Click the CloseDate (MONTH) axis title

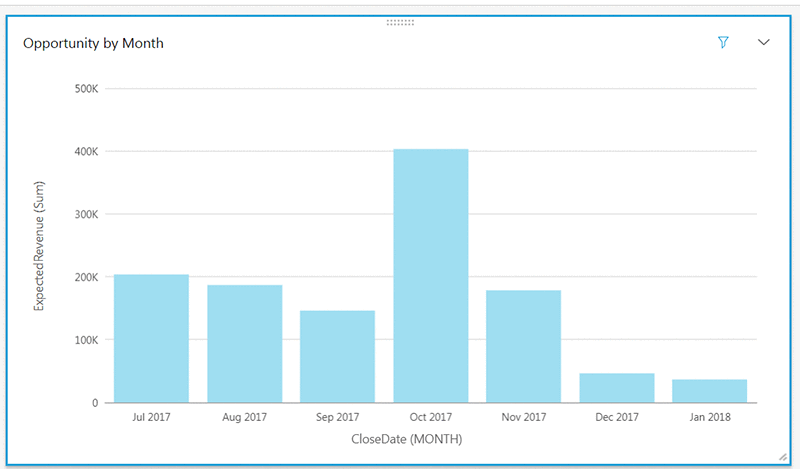coord(407,439)
